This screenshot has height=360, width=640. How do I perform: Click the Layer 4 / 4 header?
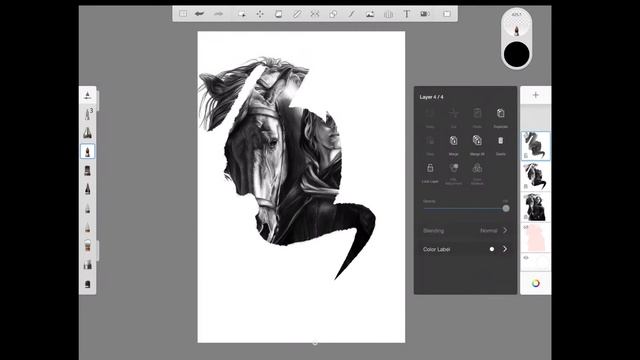pos(431,97)
